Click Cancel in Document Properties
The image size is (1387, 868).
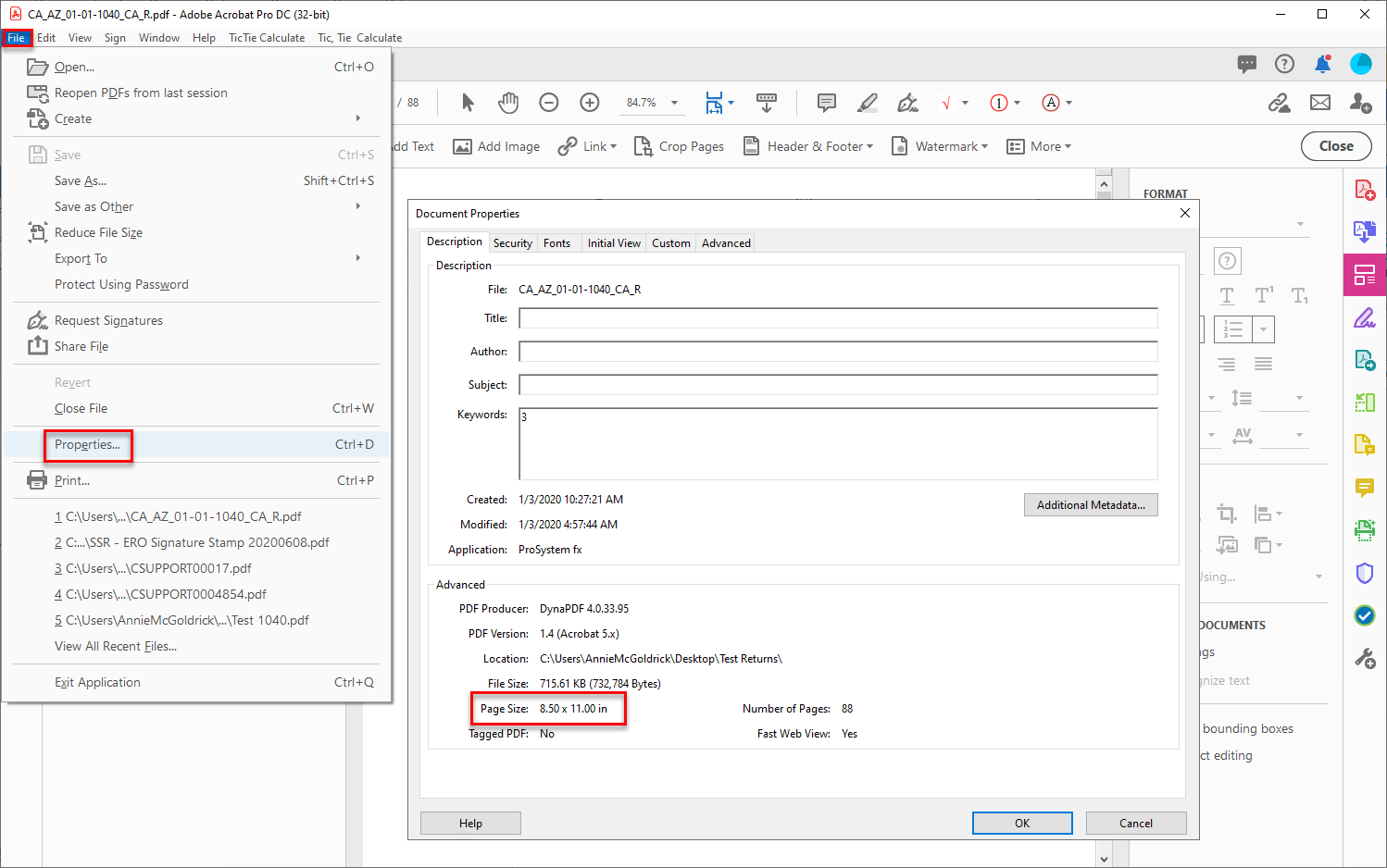[1136, 824]
